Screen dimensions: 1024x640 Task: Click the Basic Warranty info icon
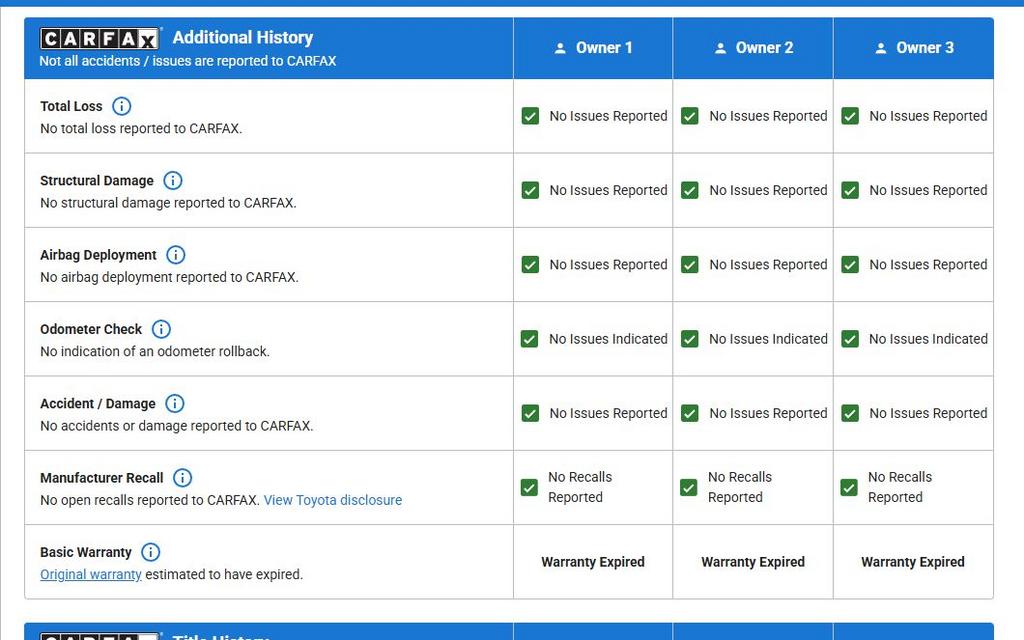click(x=150, y=552)
